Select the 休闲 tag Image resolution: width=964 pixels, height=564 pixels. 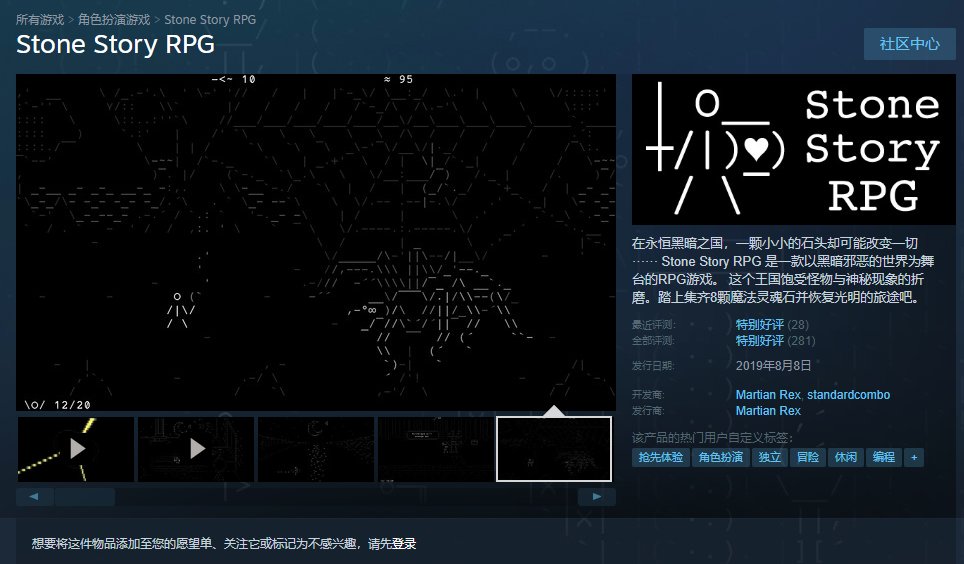tap(846, 457)
